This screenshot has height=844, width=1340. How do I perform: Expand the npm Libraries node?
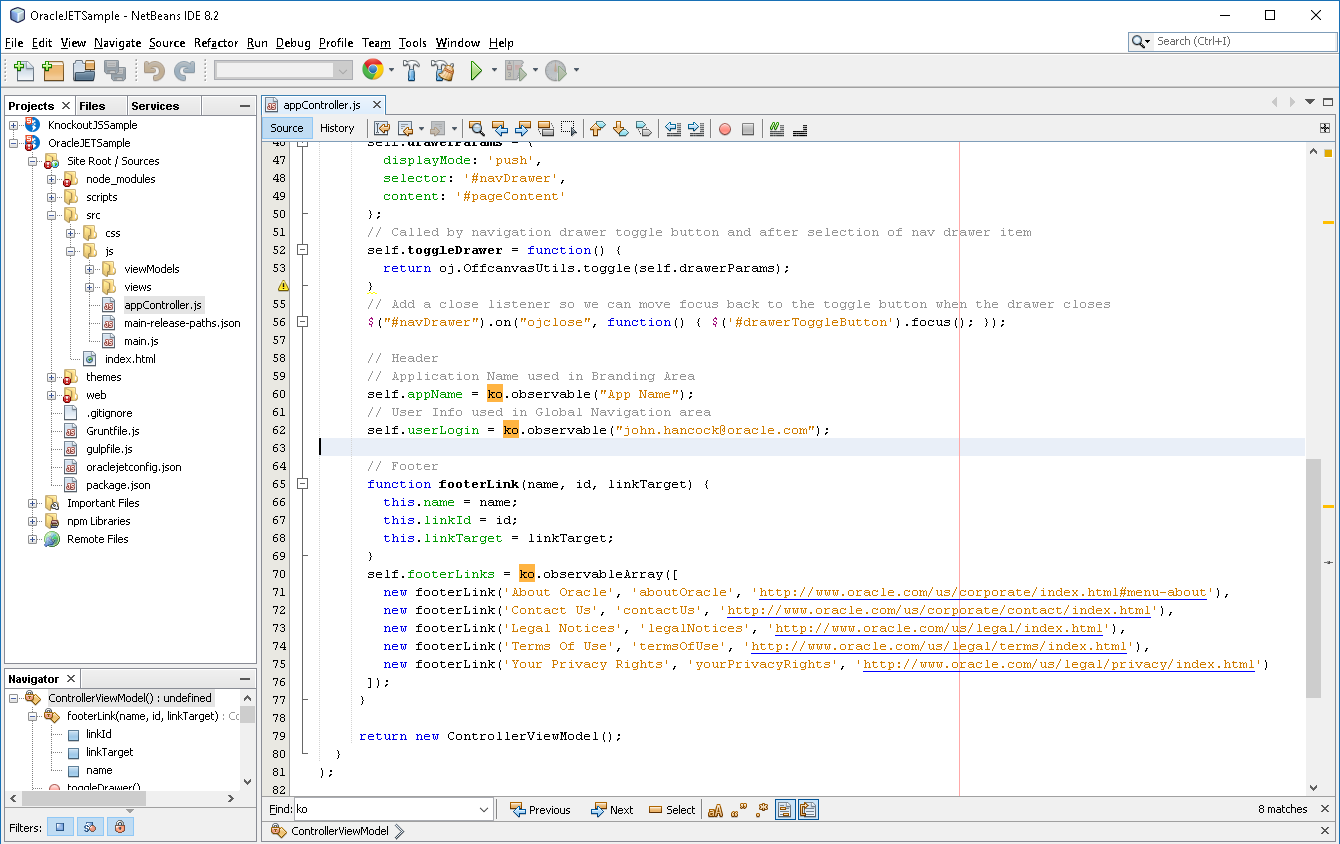33,521
